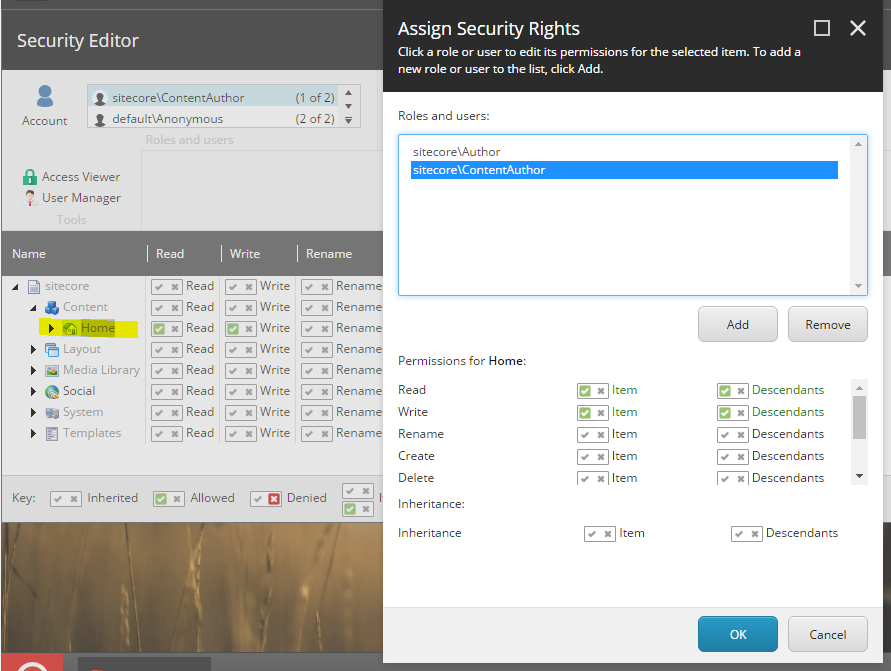This screenshot has height=671, width=891.
Task: Expand the System tree node
Action: click(x=33, y=412)
